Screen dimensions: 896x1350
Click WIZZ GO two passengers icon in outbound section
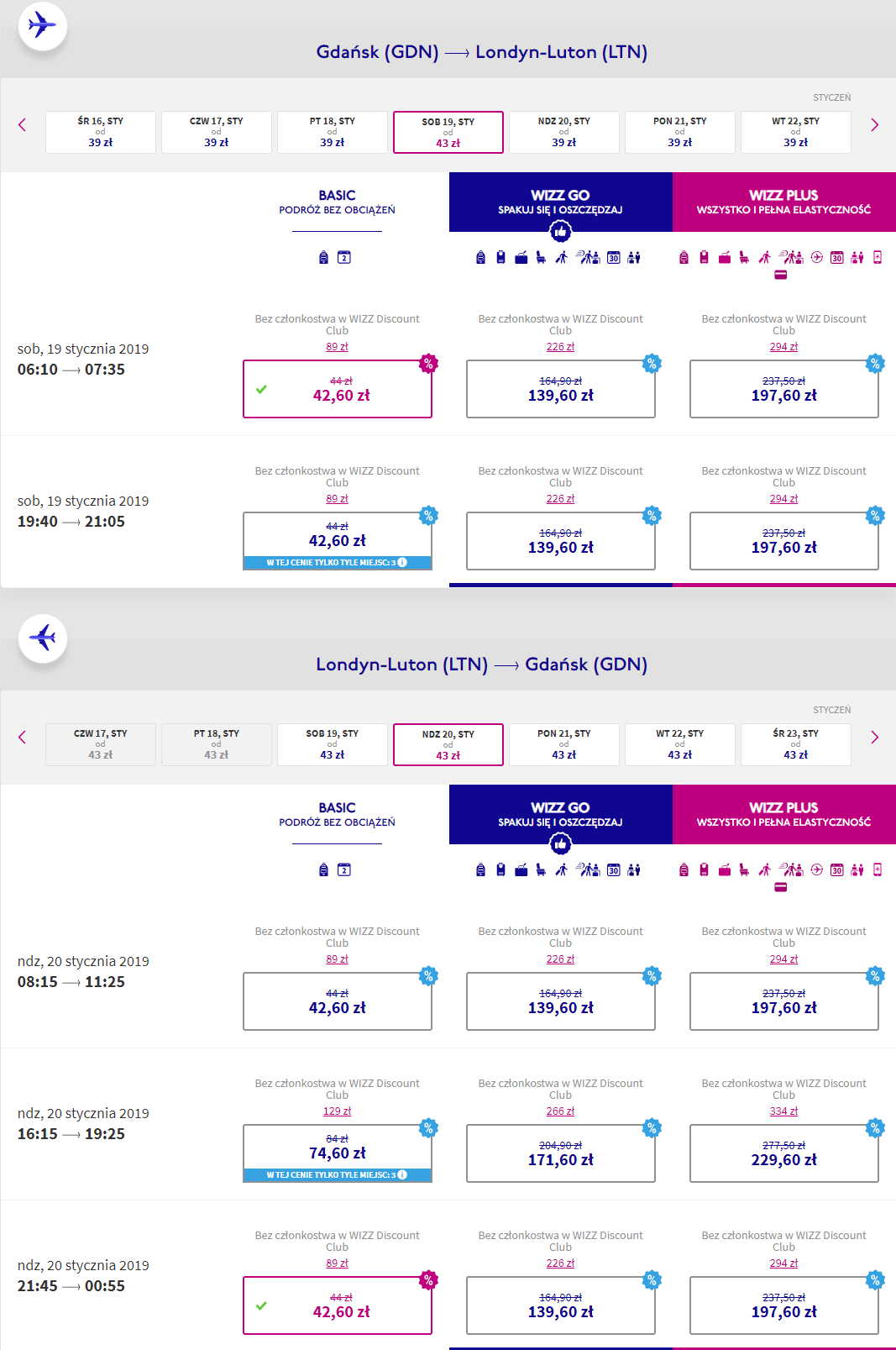[x=634, y=257]
